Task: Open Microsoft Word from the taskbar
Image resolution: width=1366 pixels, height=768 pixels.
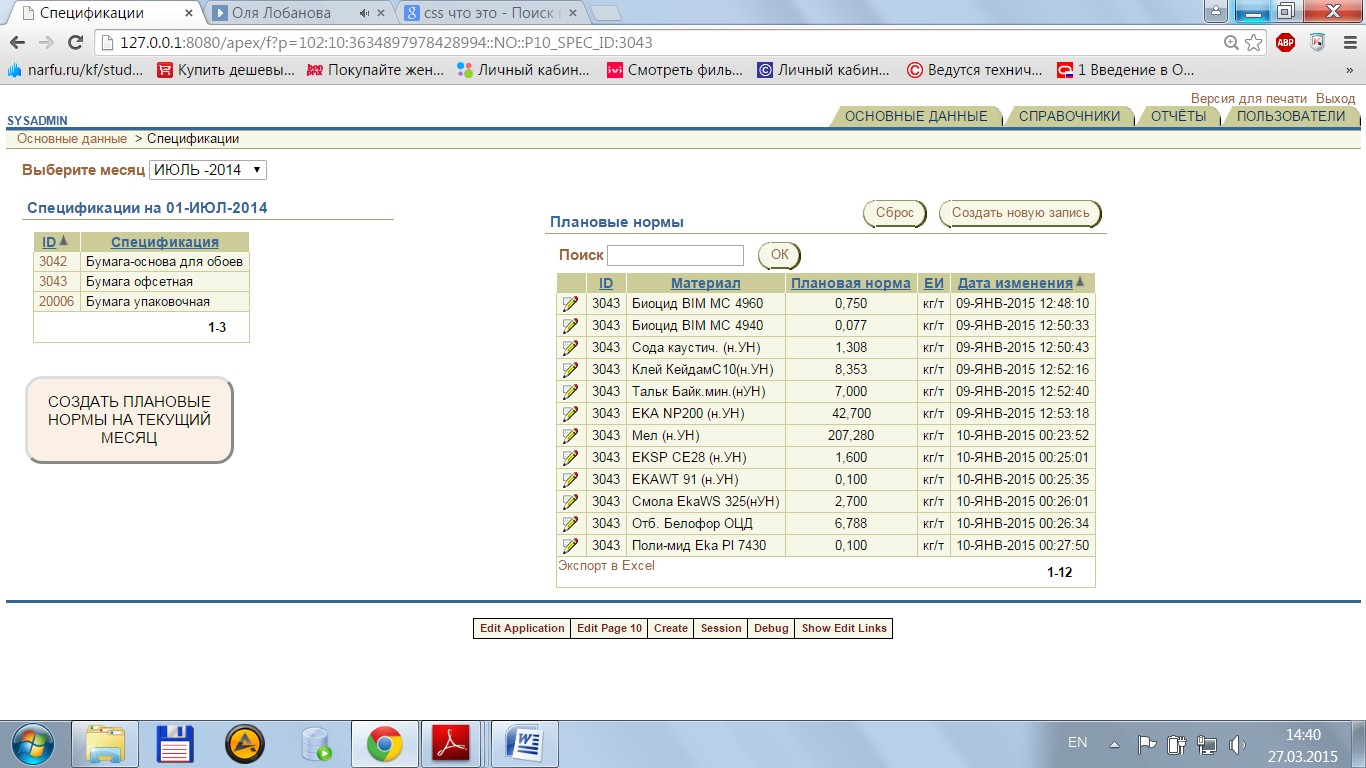Action: coord(524,743)
